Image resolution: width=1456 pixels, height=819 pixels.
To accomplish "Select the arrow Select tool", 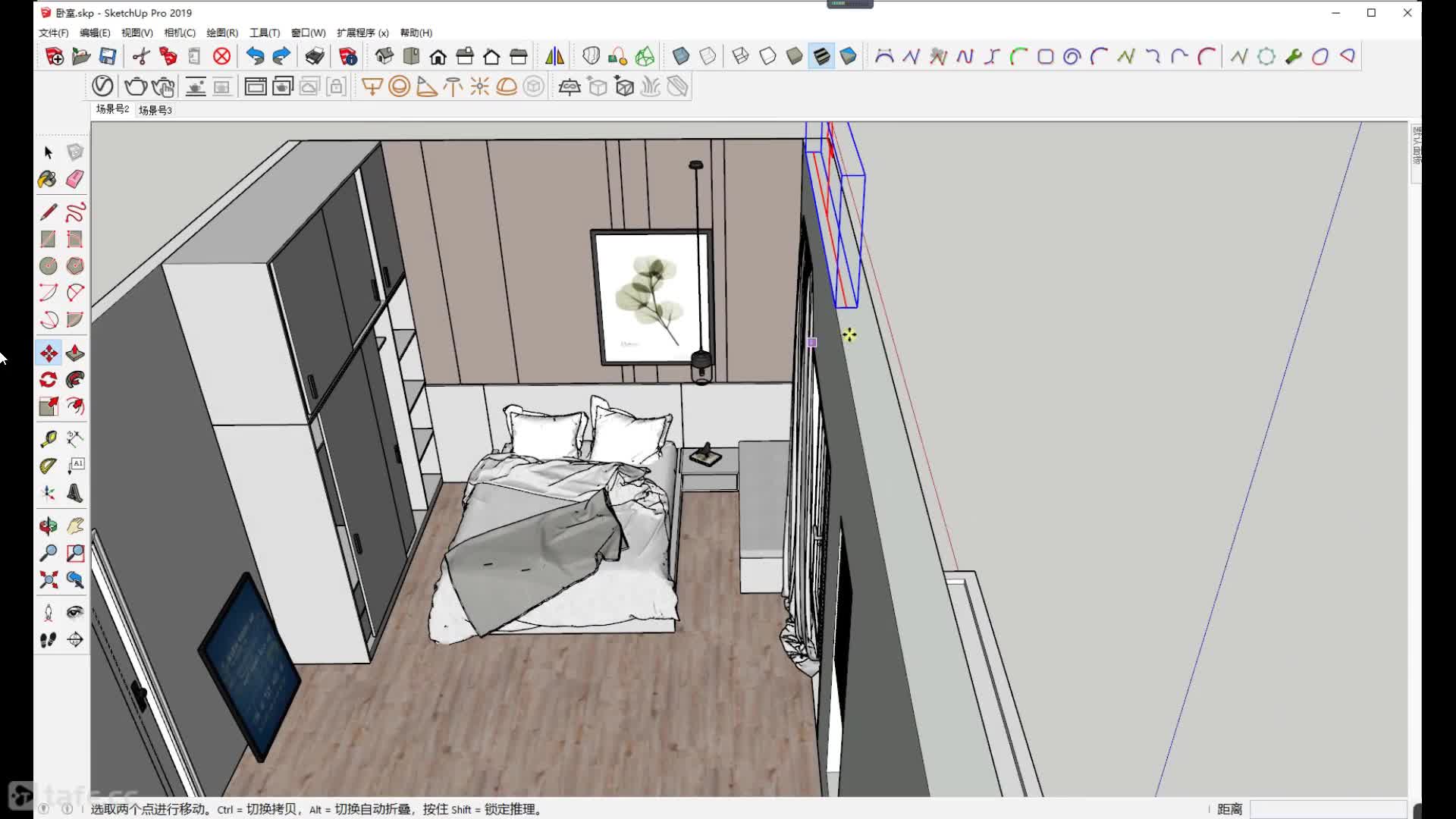I will (49, 152).
